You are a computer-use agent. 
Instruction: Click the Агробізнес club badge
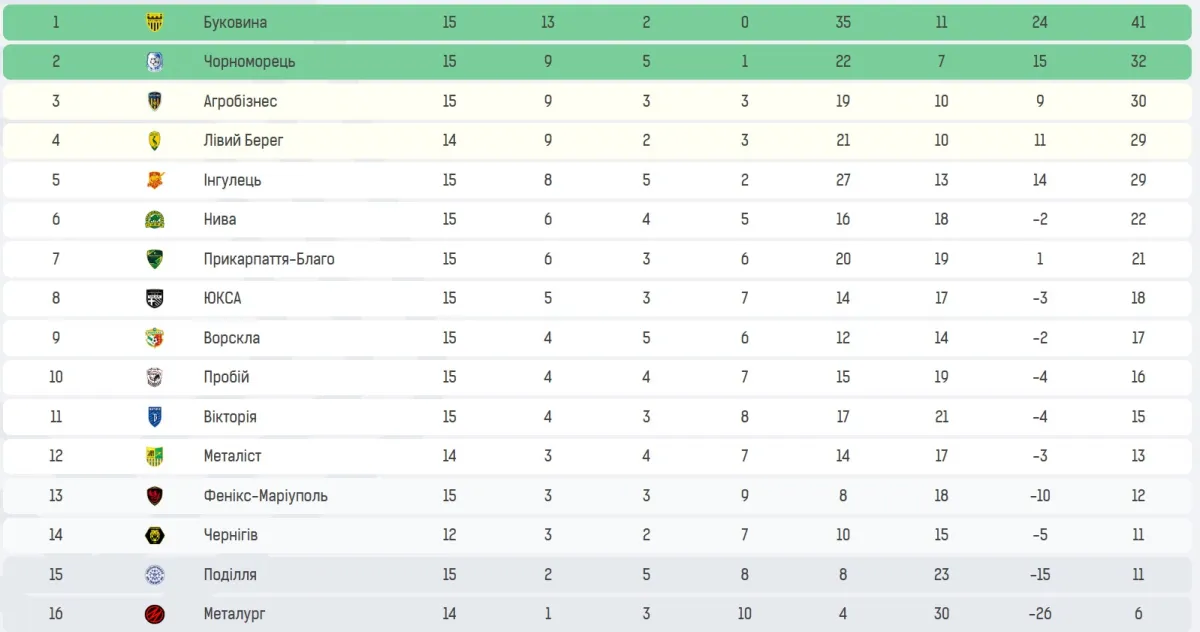[154, 101]
